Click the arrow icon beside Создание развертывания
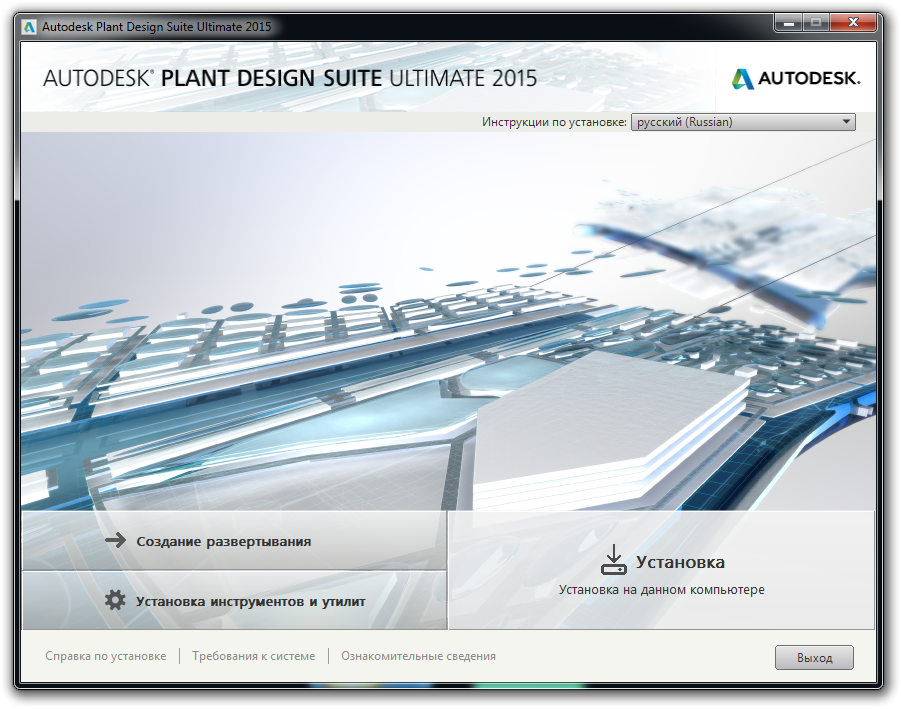This screenshot has height=709, width=901. coord(115,540)
